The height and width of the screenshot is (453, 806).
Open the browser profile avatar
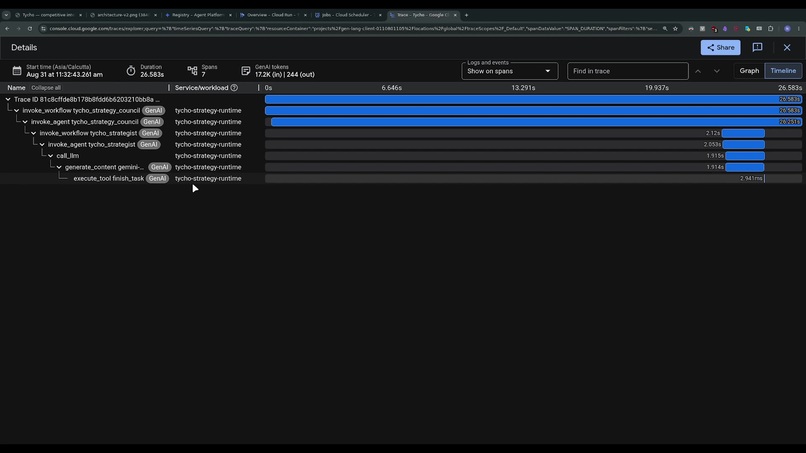coord(787,29)
